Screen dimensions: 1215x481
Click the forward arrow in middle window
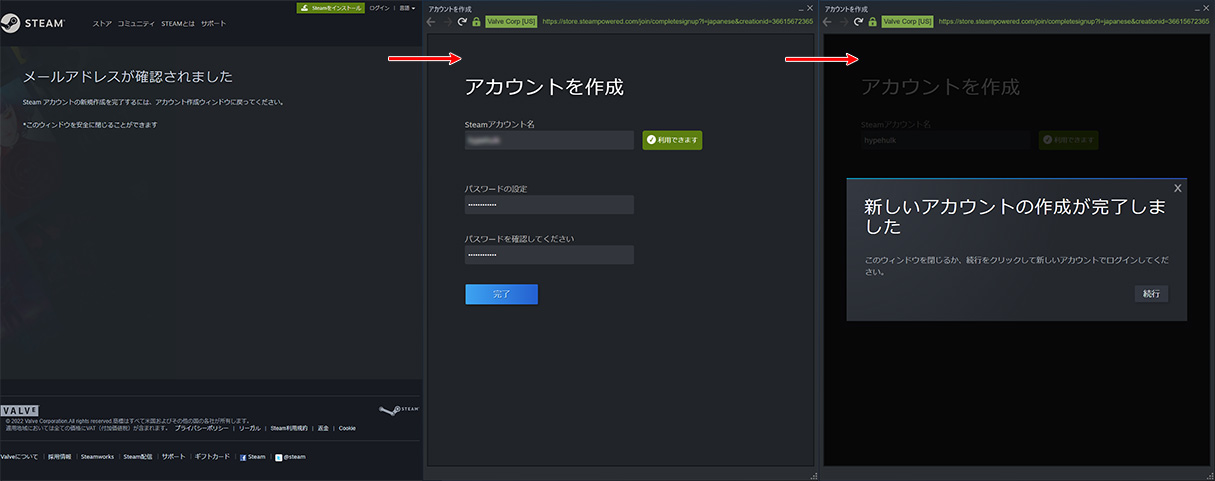point(447,21)
